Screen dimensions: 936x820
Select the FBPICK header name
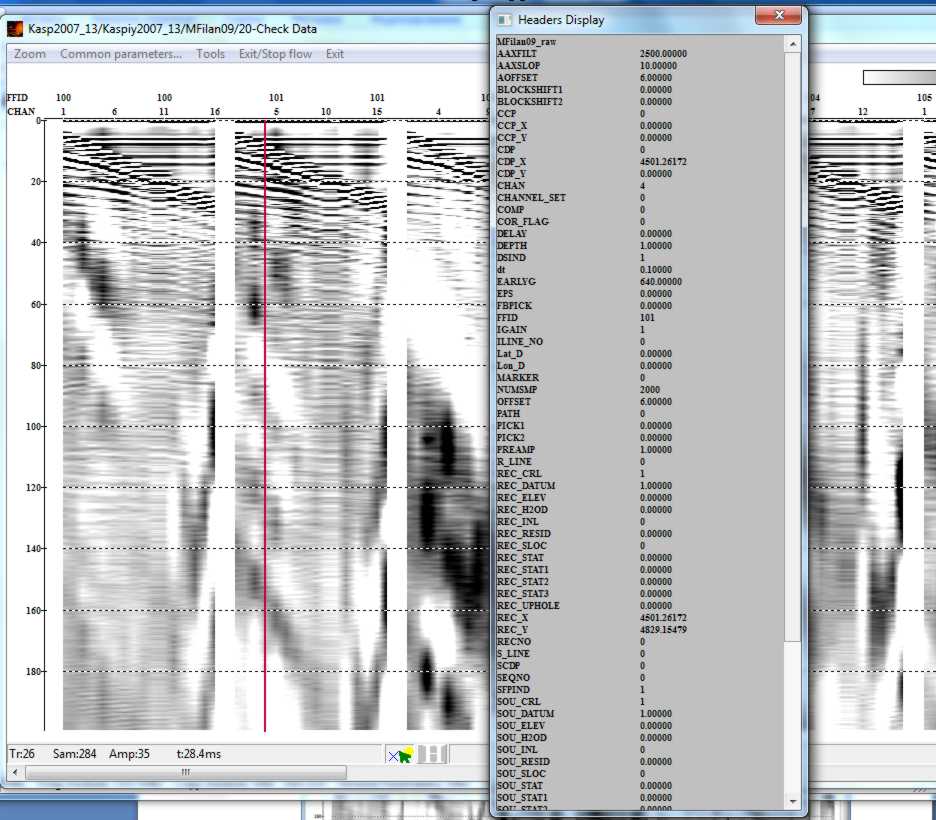point(514,306)
